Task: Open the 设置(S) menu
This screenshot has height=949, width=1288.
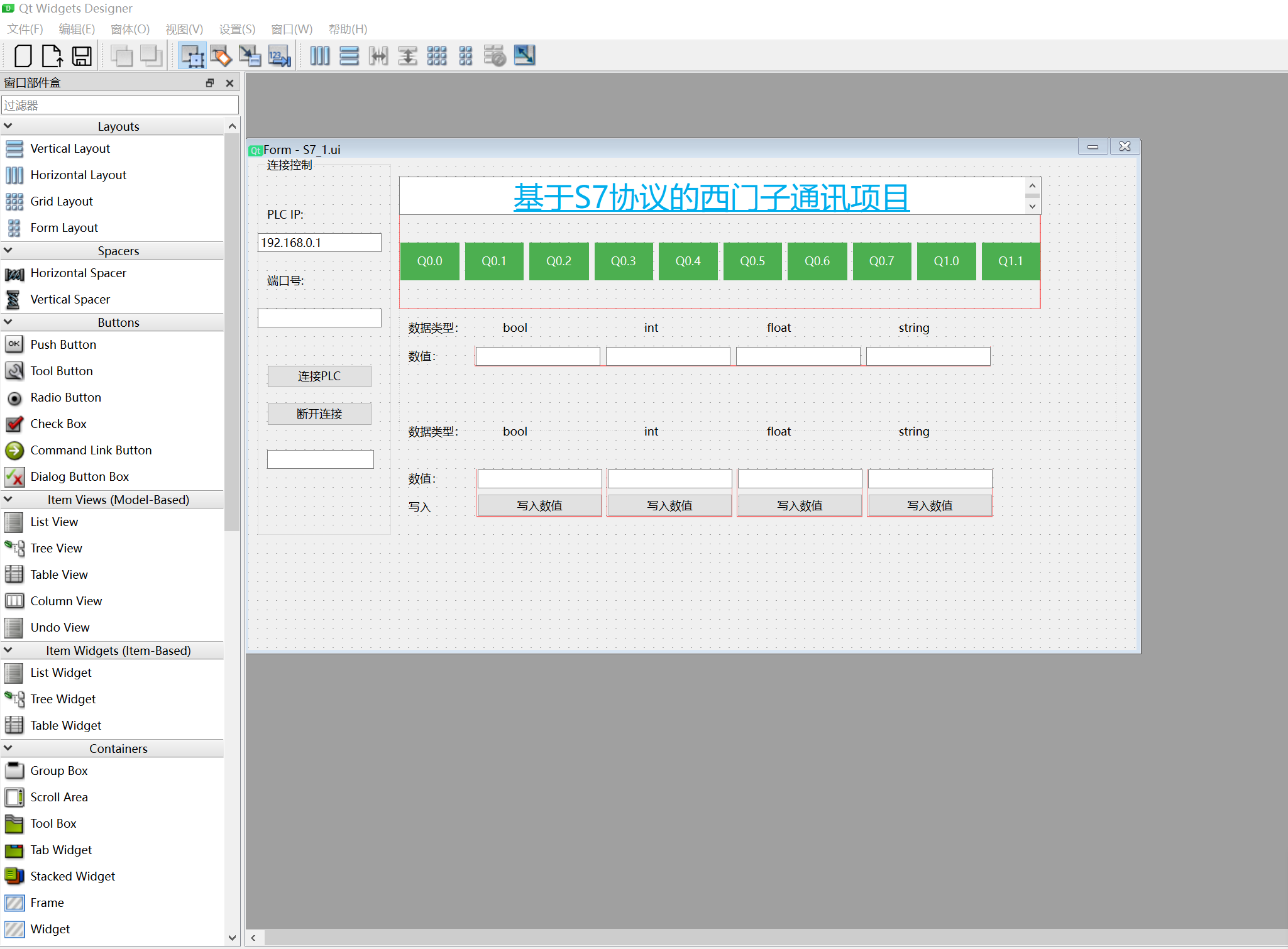Action: [237, 29]
